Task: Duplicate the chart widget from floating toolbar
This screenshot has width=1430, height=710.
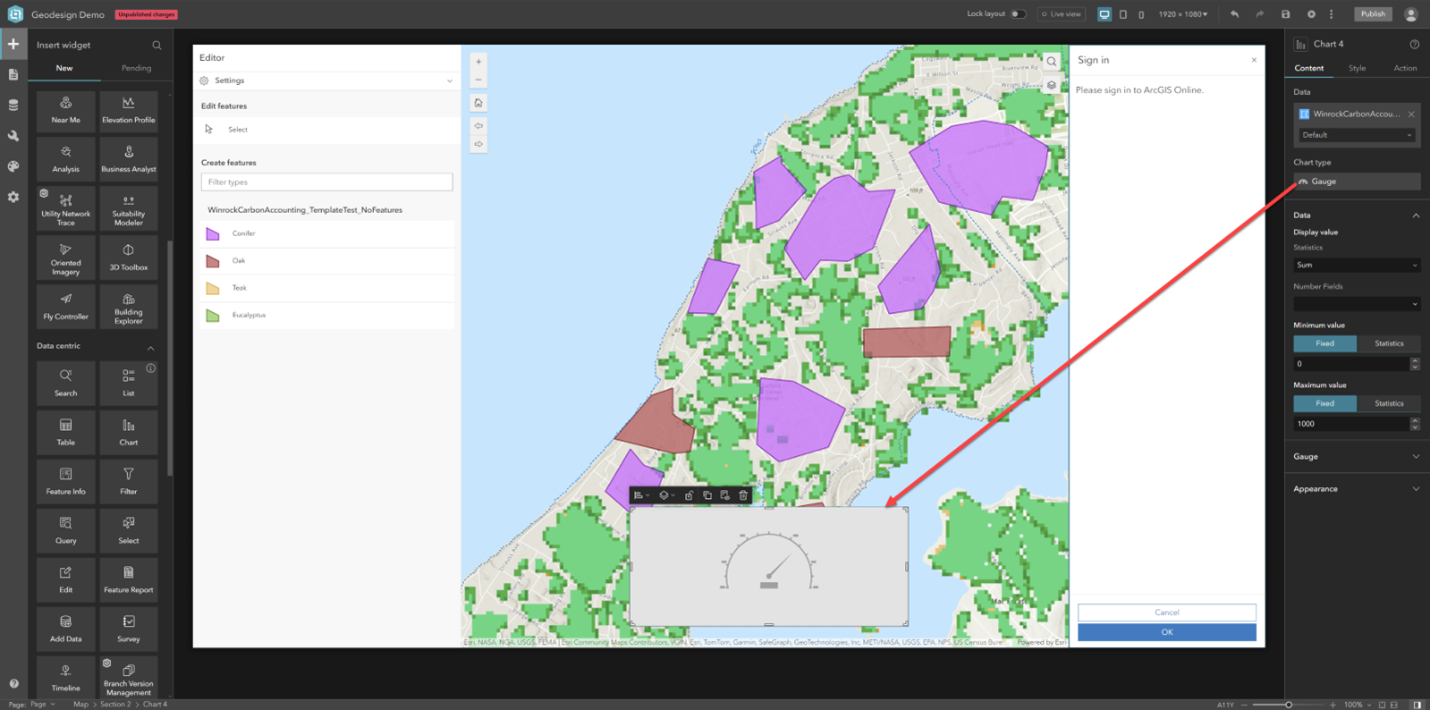Action: point(707,495)
